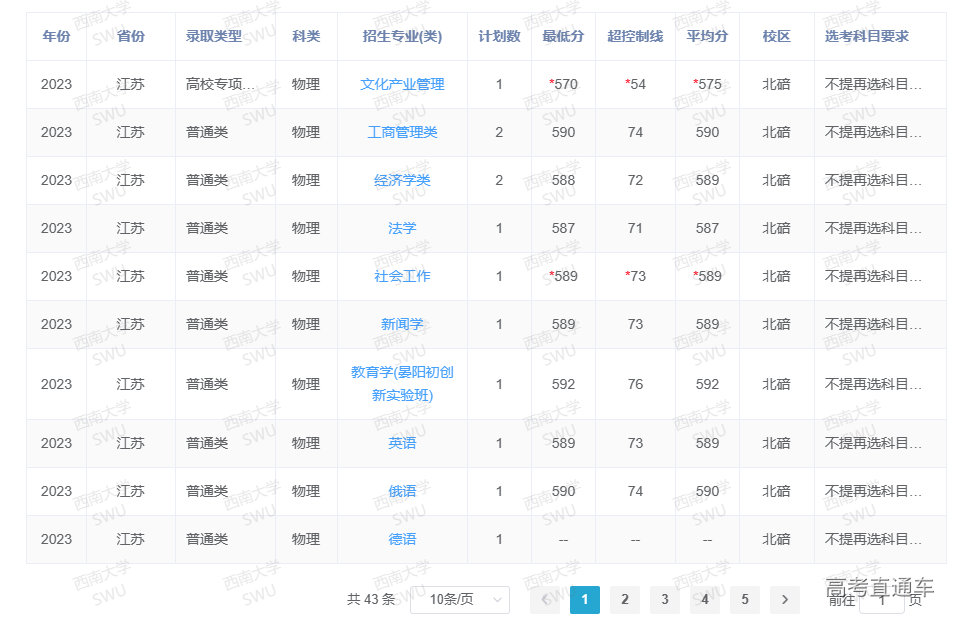Select the 法学 major link
The image size is (963, 627).
tap(402, 228)
